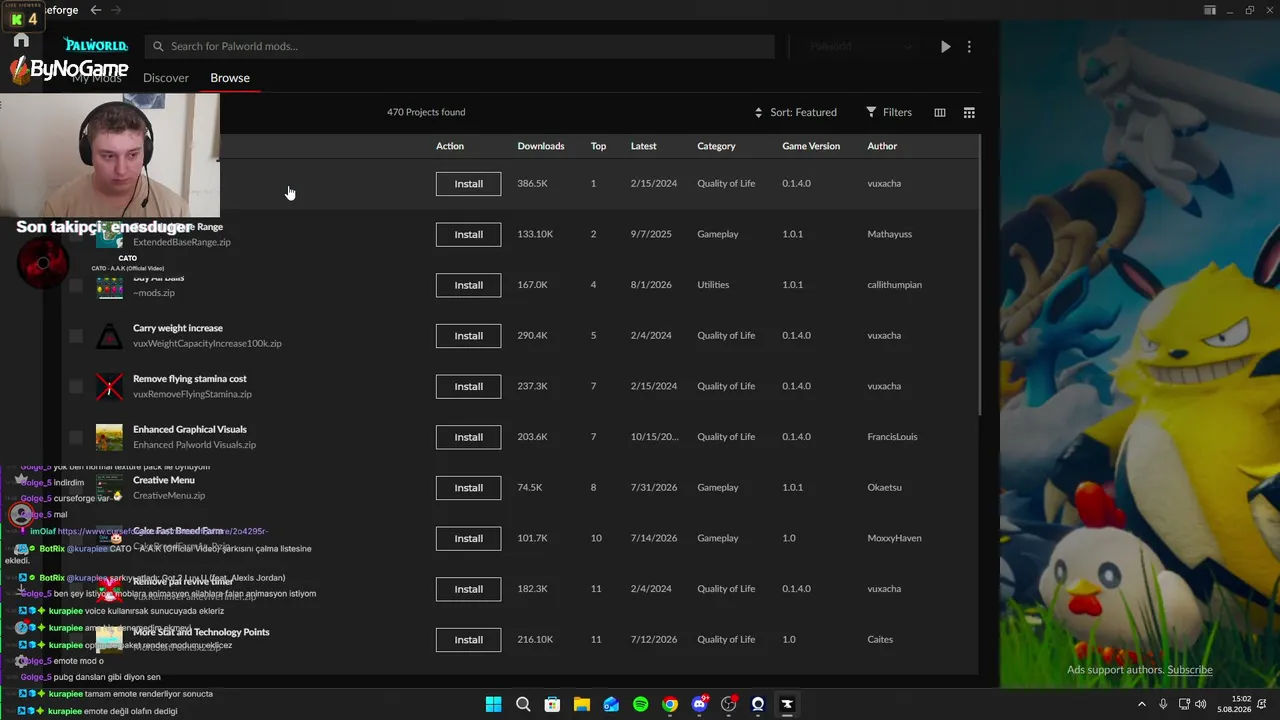Open the CurseForge taskbar icon
Viewport: 1280px width, 720px height.
click(787, 704)
